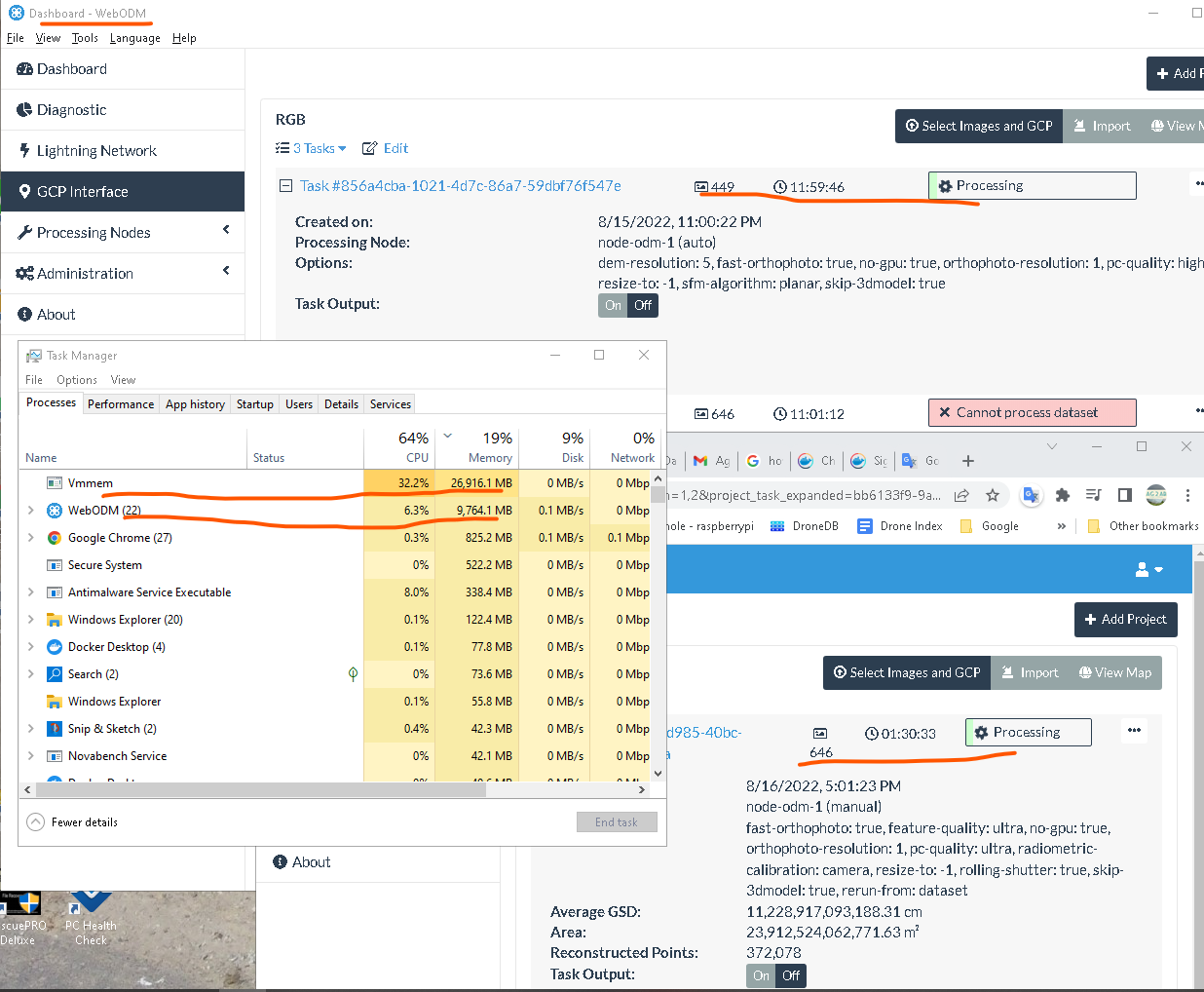Viewport: 1204px width, 992px height.
Task: Open the 3 Tasks dropdown
Action: point(312,148)
